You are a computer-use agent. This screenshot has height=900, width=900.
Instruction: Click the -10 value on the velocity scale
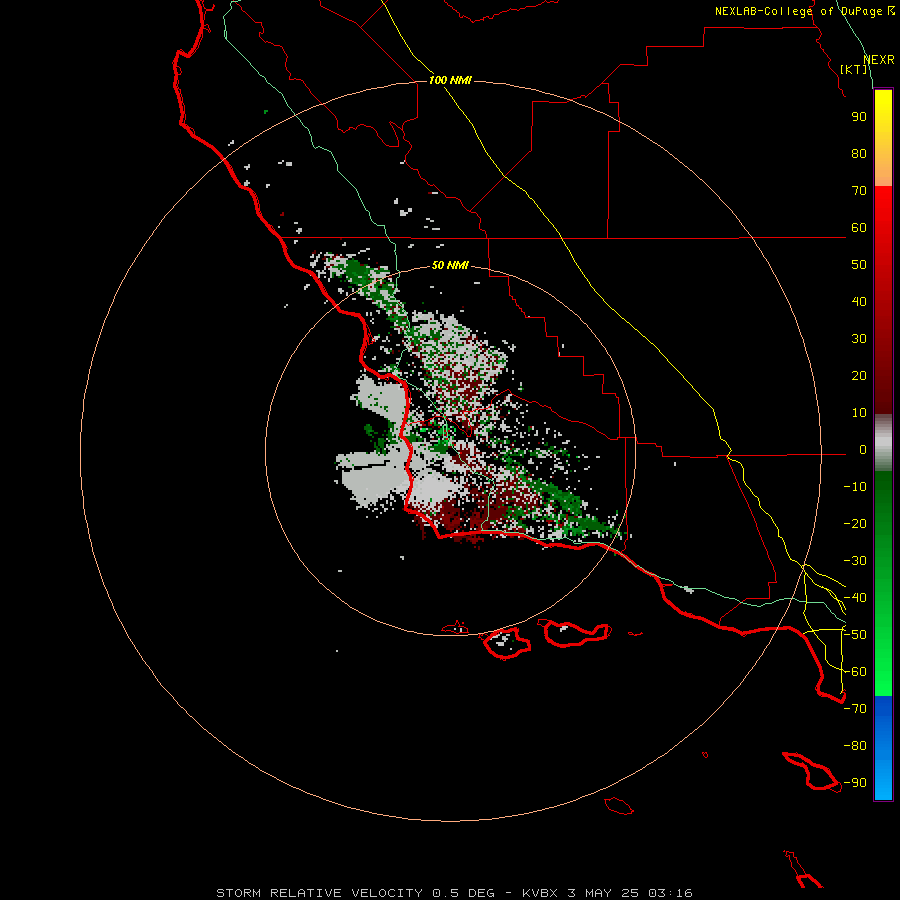pyautogui.click(x=855, y=487)
